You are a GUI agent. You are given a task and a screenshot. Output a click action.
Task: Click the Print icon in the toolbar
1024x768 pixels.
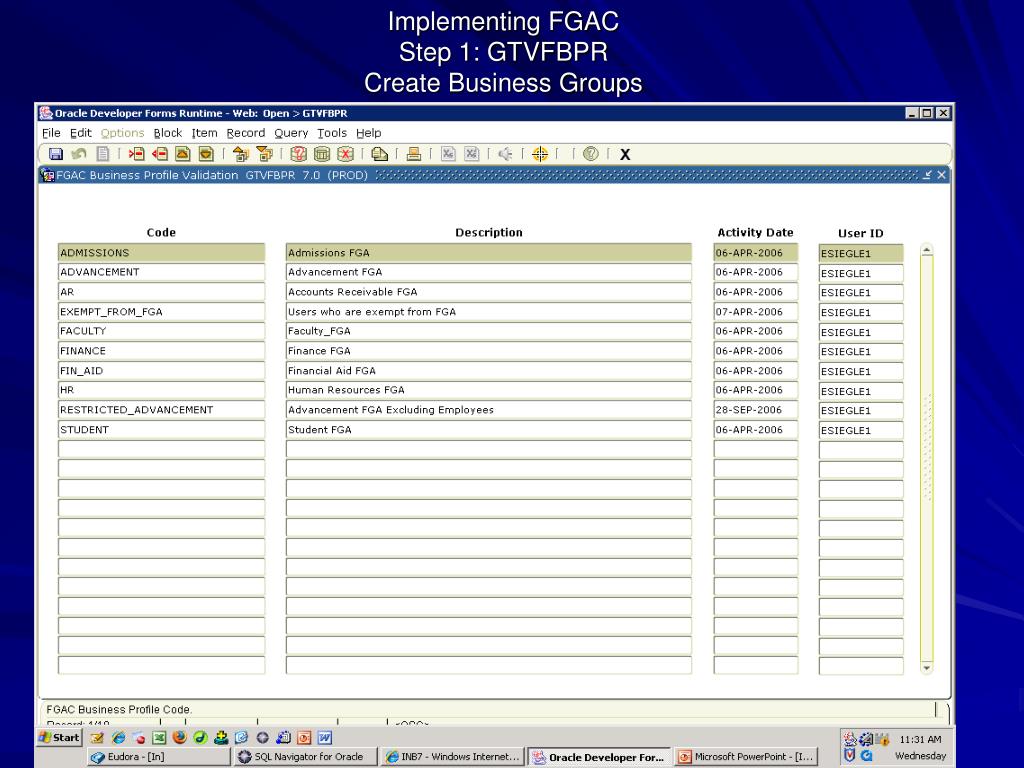tap(413, 154)
